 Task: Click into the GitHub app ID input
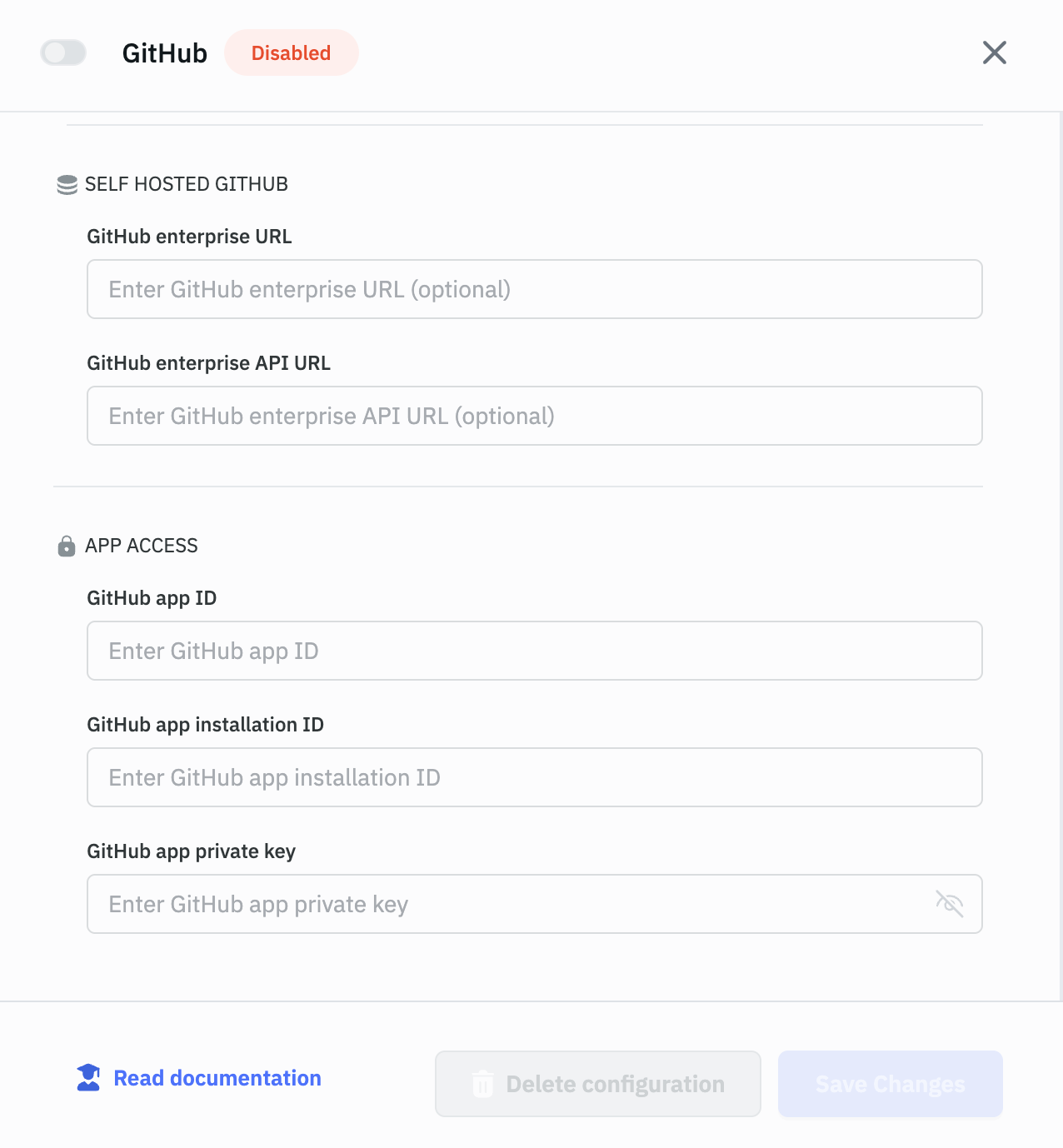pyautogui.click(x=533, y=651)
